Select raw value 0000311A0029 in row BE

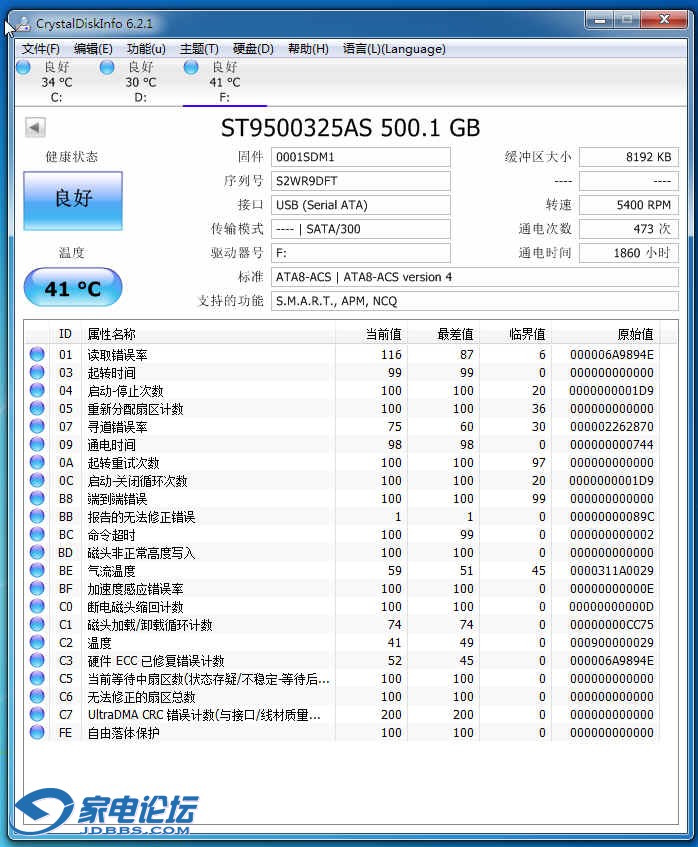[612, 571]
